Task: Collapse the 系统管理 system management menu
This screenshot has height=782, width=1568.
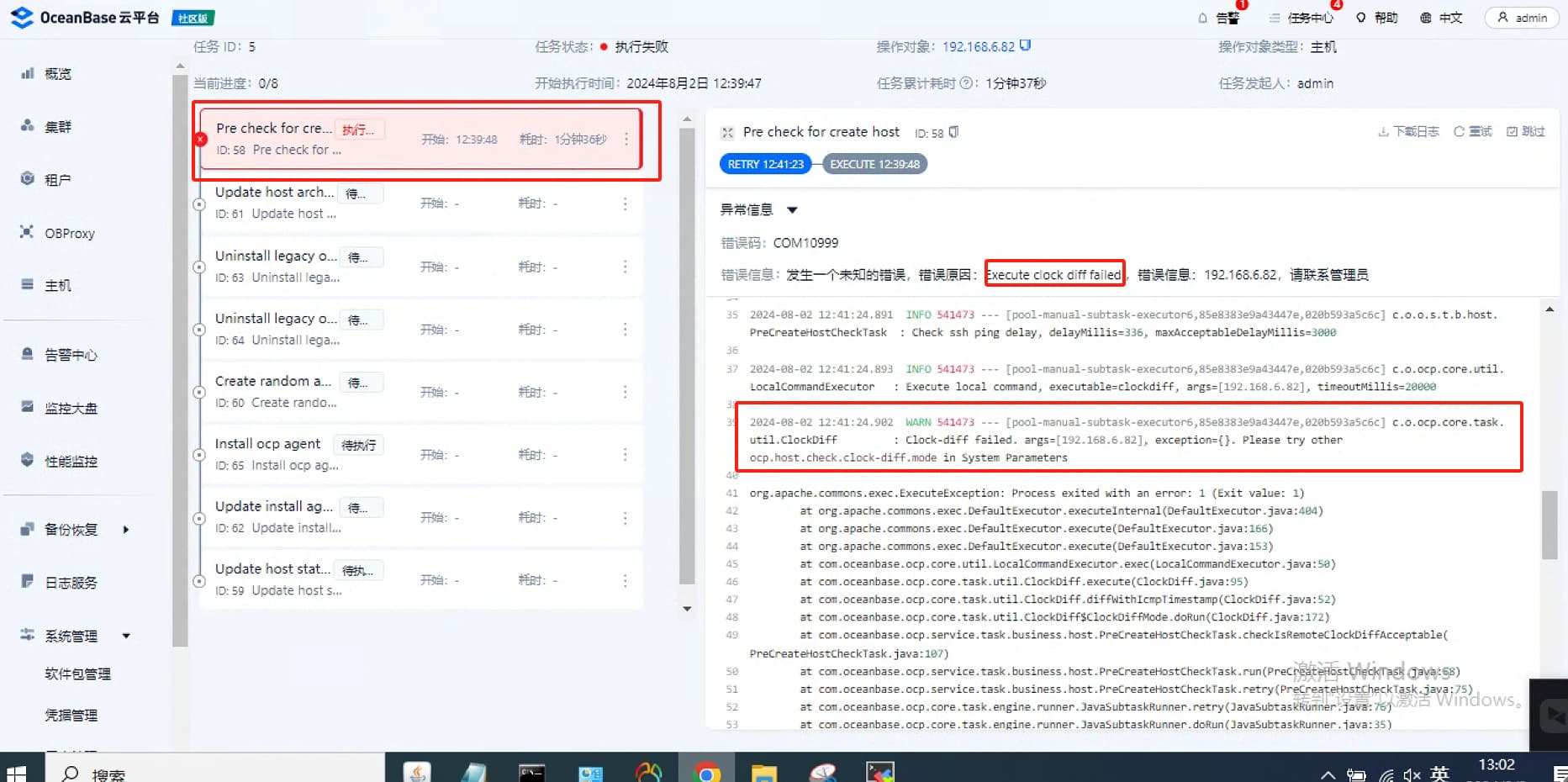Action: (x=126, y=637)
